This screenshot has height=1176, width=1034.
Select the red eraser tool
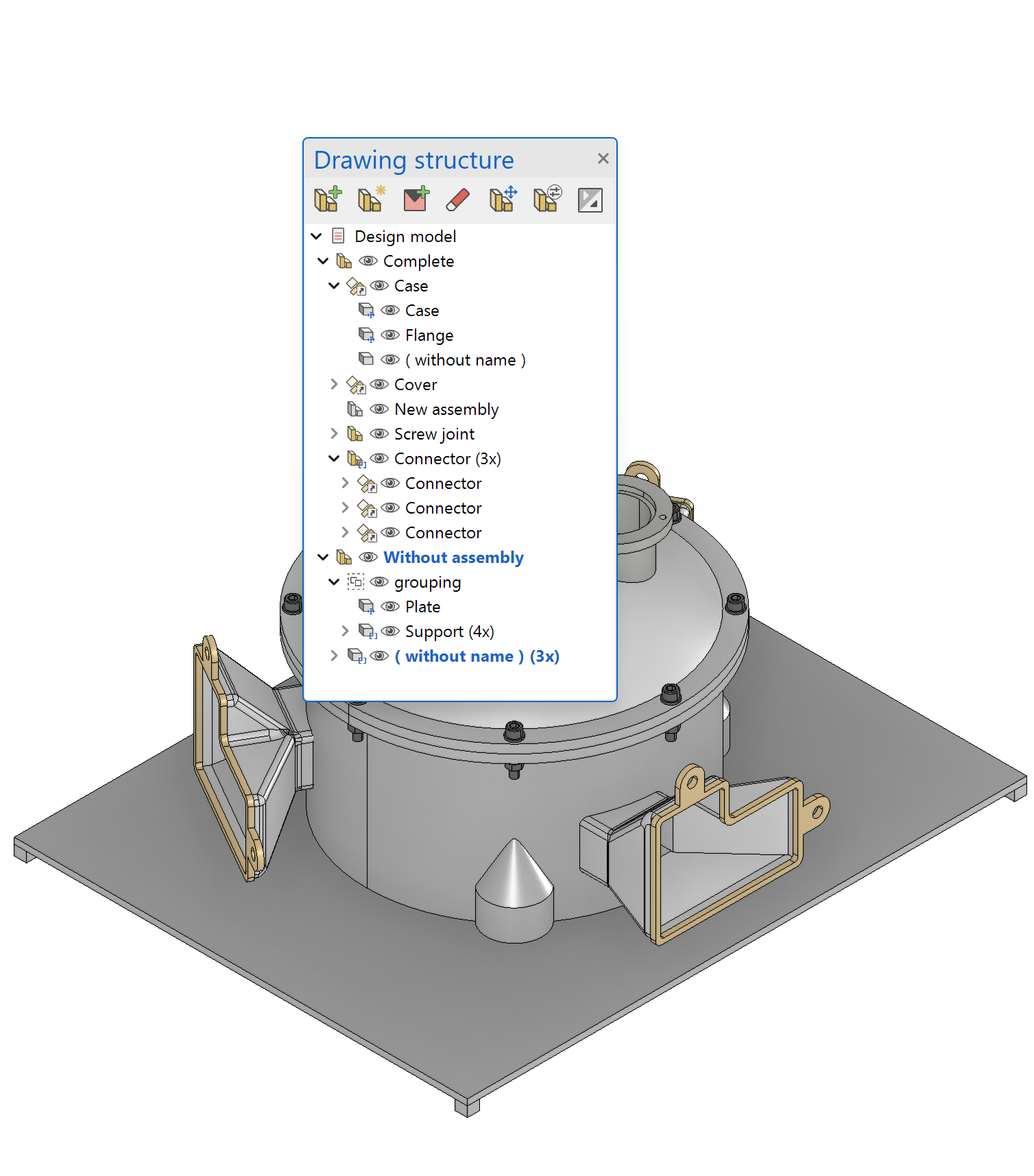[458, 200]
